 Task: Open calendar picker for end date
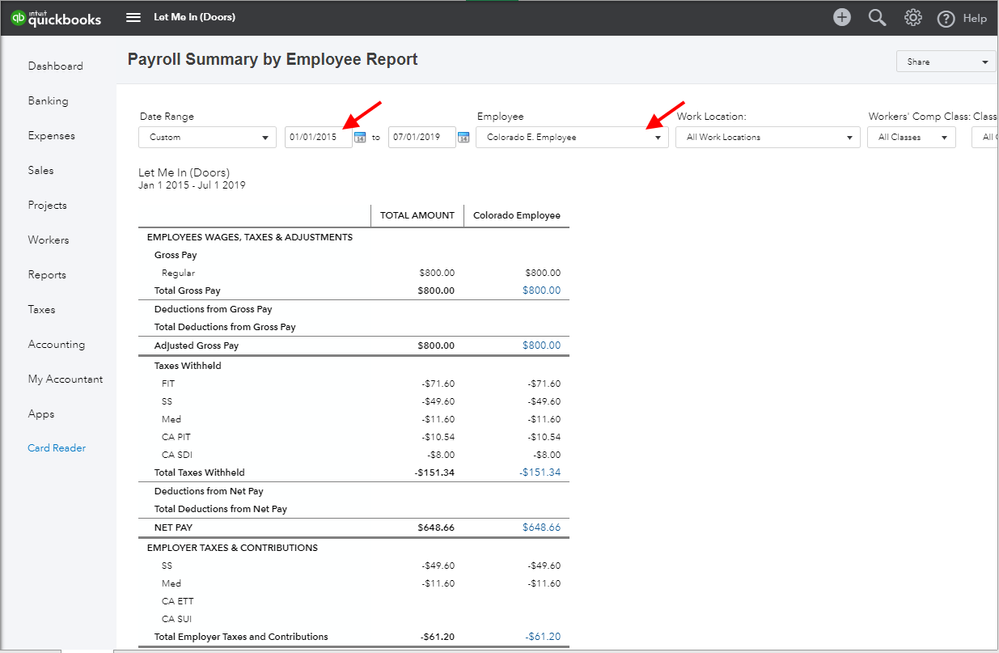pos(464,137)
